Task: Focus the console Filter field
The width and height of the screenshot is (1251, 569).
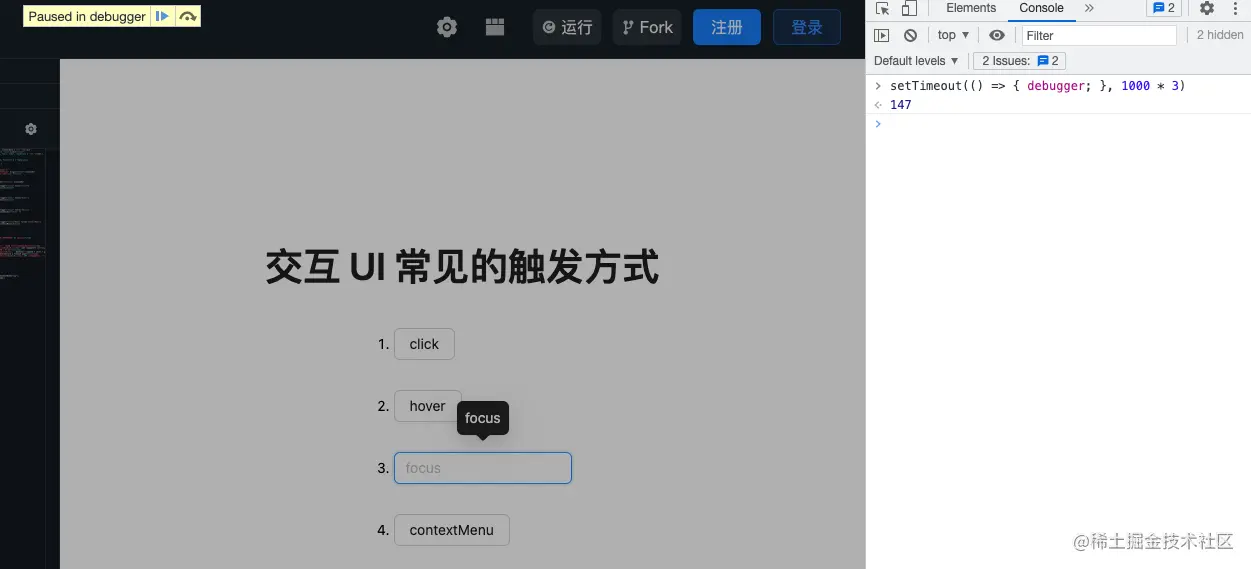Action: click(x=1099, y=35)
